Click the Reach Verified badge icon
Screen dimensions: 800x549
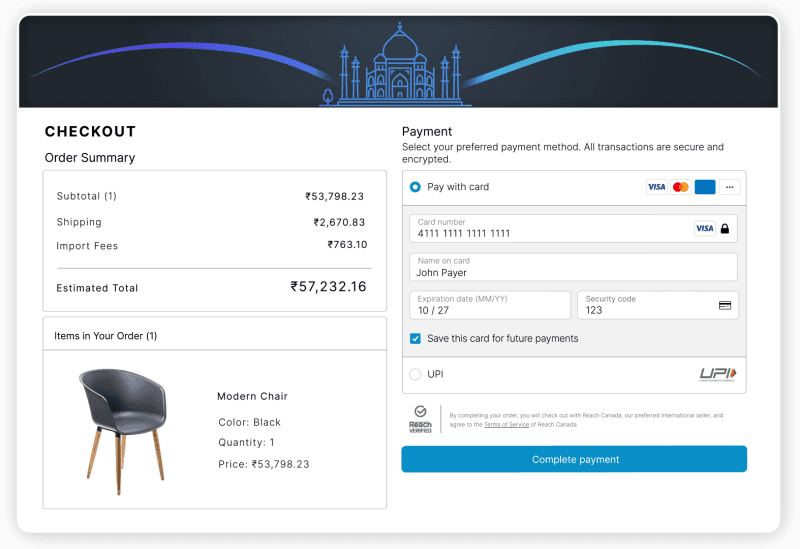coord(420,418)
